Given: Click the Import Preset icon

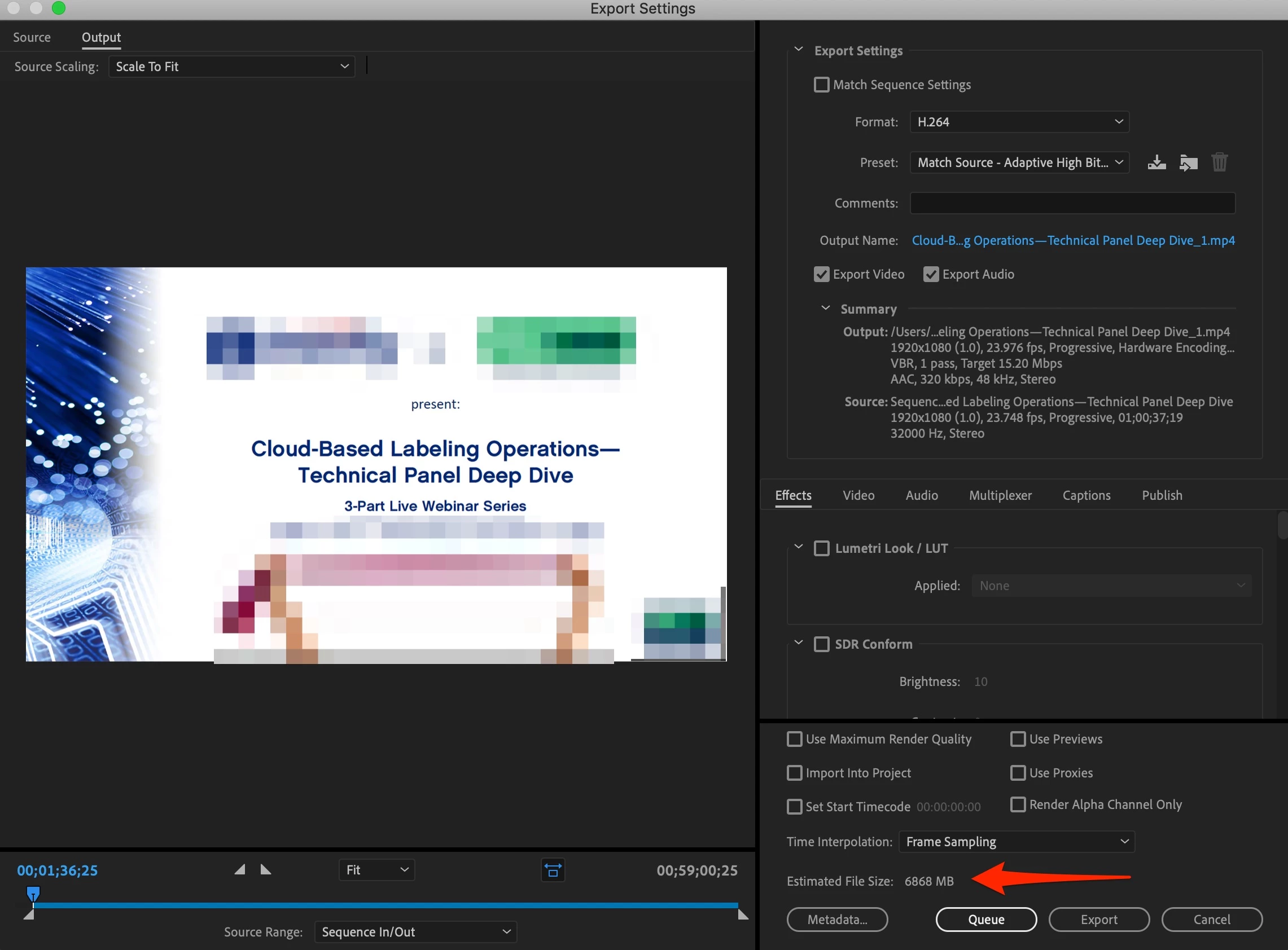Looking at the screenshot, I should (1188, 162).
